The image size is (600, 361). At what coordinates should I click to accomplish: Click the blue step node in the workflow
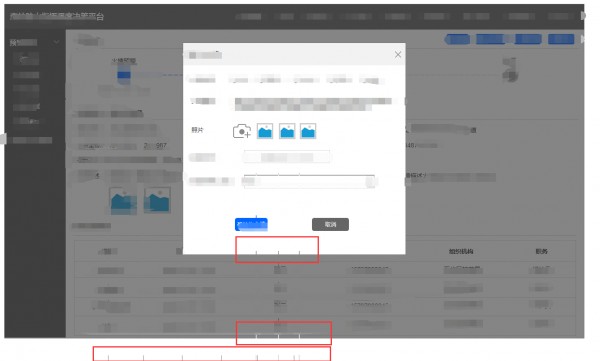click(x=124, y=75)
